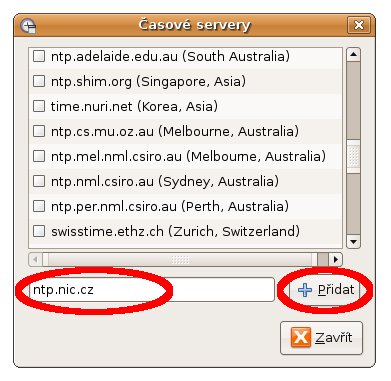Click vertical scrollbar up arrow
This screenshot has width=391, height=381.
pos(353,54)
